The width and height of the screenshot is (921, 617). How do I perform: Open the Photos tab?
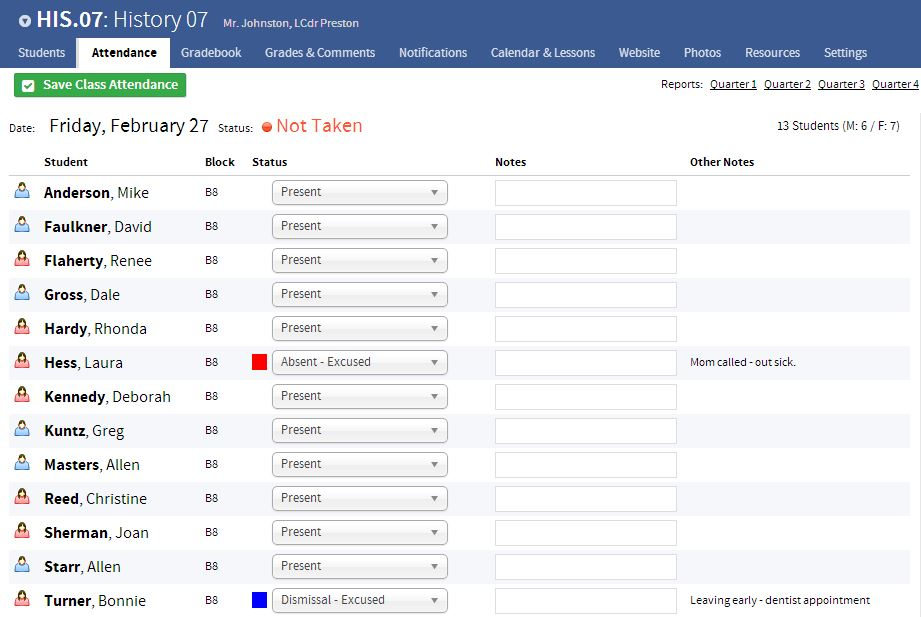702,53
